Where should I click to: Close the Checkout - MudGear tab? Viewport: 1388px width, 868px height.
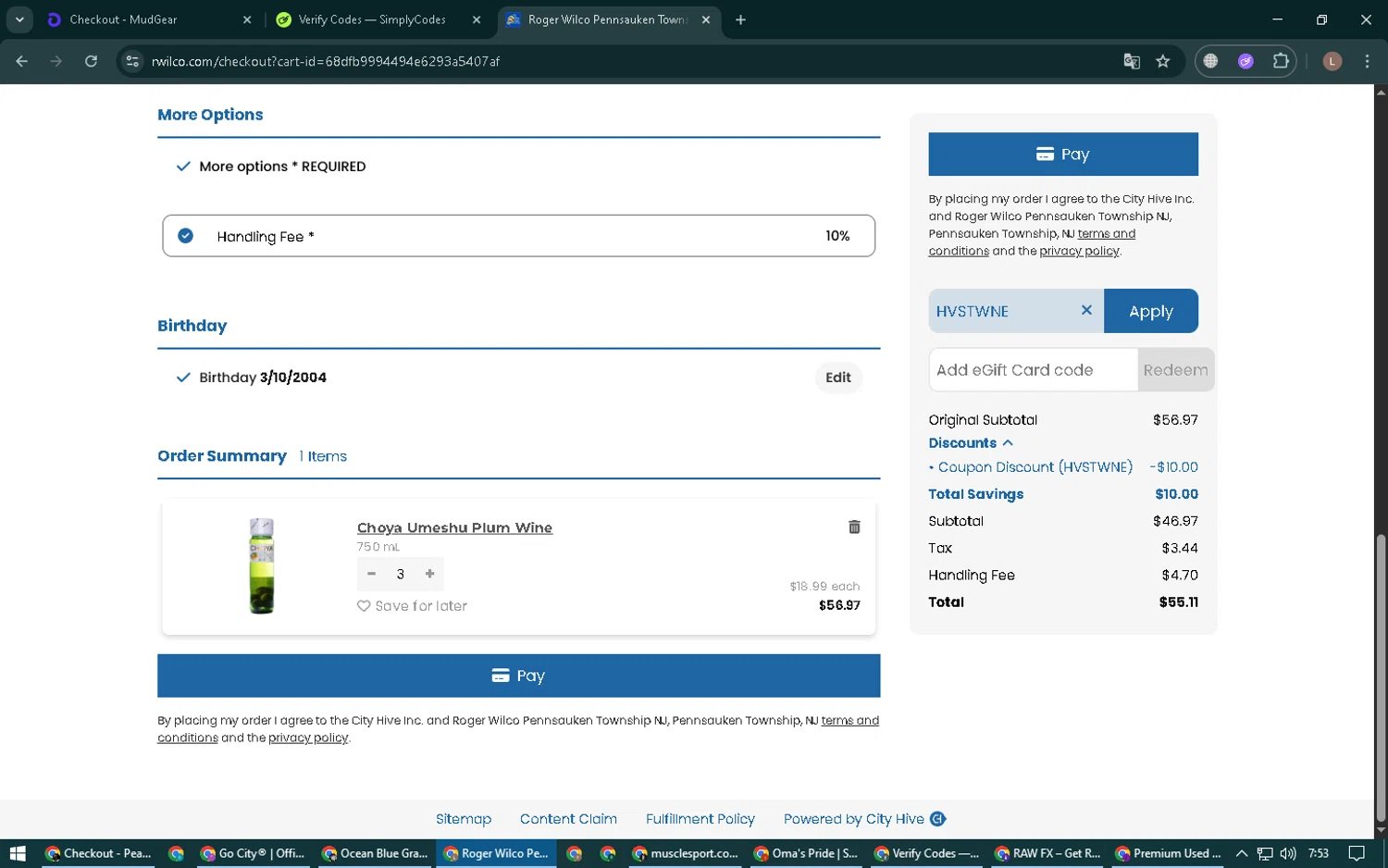click(x=247, y=19)
